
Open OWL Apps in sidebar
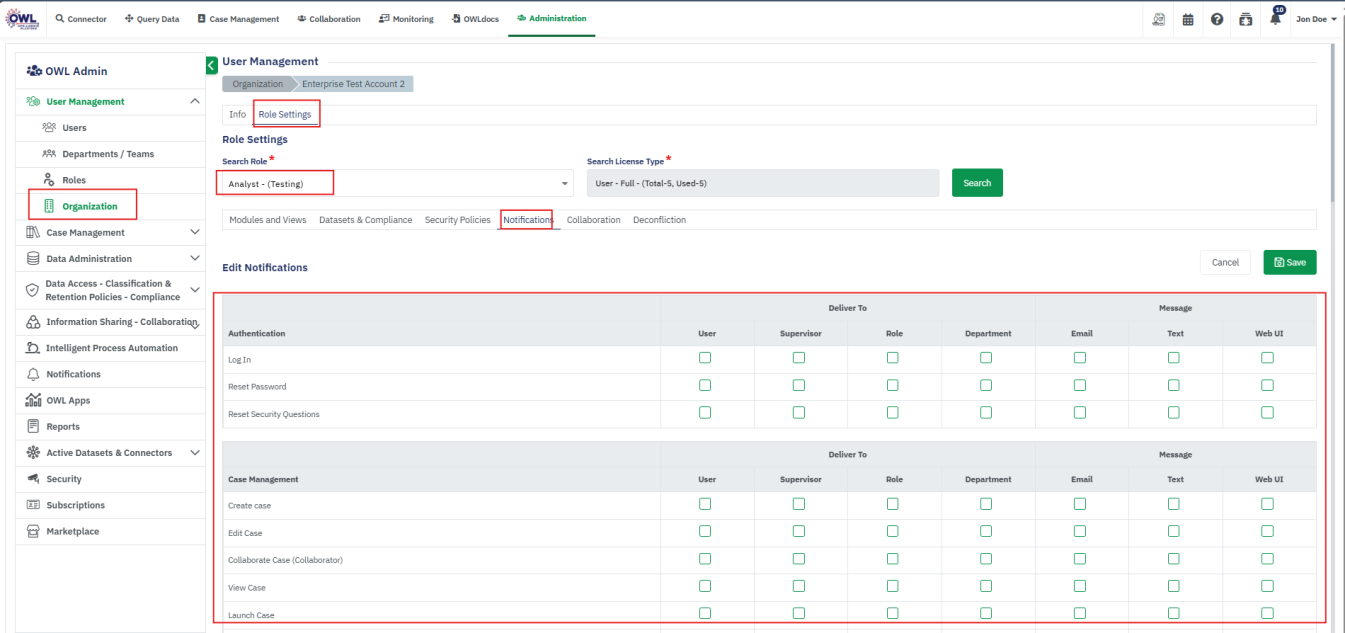point(68,400)
